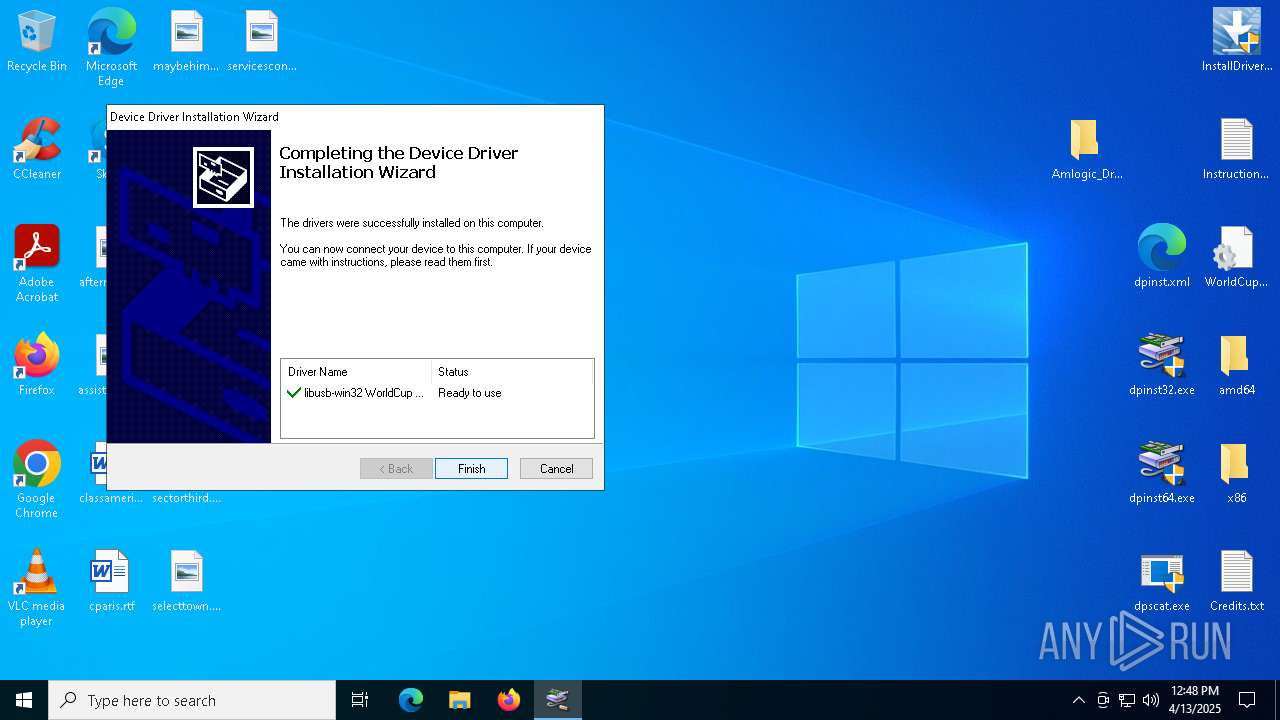Image resolution: width=1280 pixels, height=720 pixels.
Task: Open the Windows Start menu
Action: coord(24,700)
